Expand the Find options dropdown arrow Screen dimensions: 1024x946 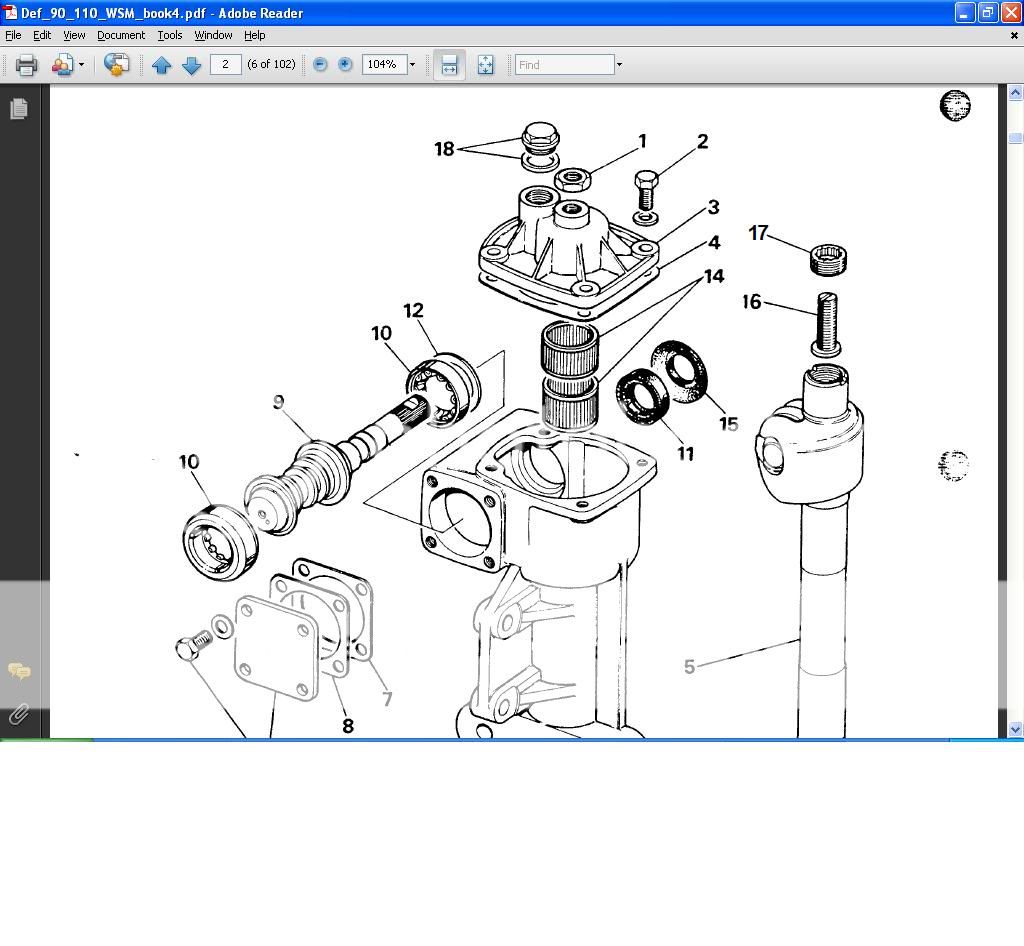(620, 65)
